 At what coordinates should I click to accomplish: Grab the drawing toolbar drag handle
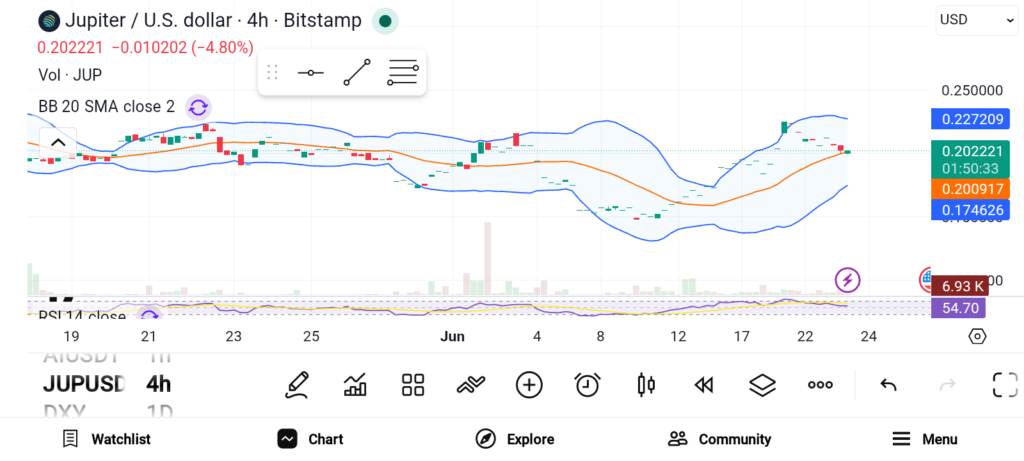(272, 72)
